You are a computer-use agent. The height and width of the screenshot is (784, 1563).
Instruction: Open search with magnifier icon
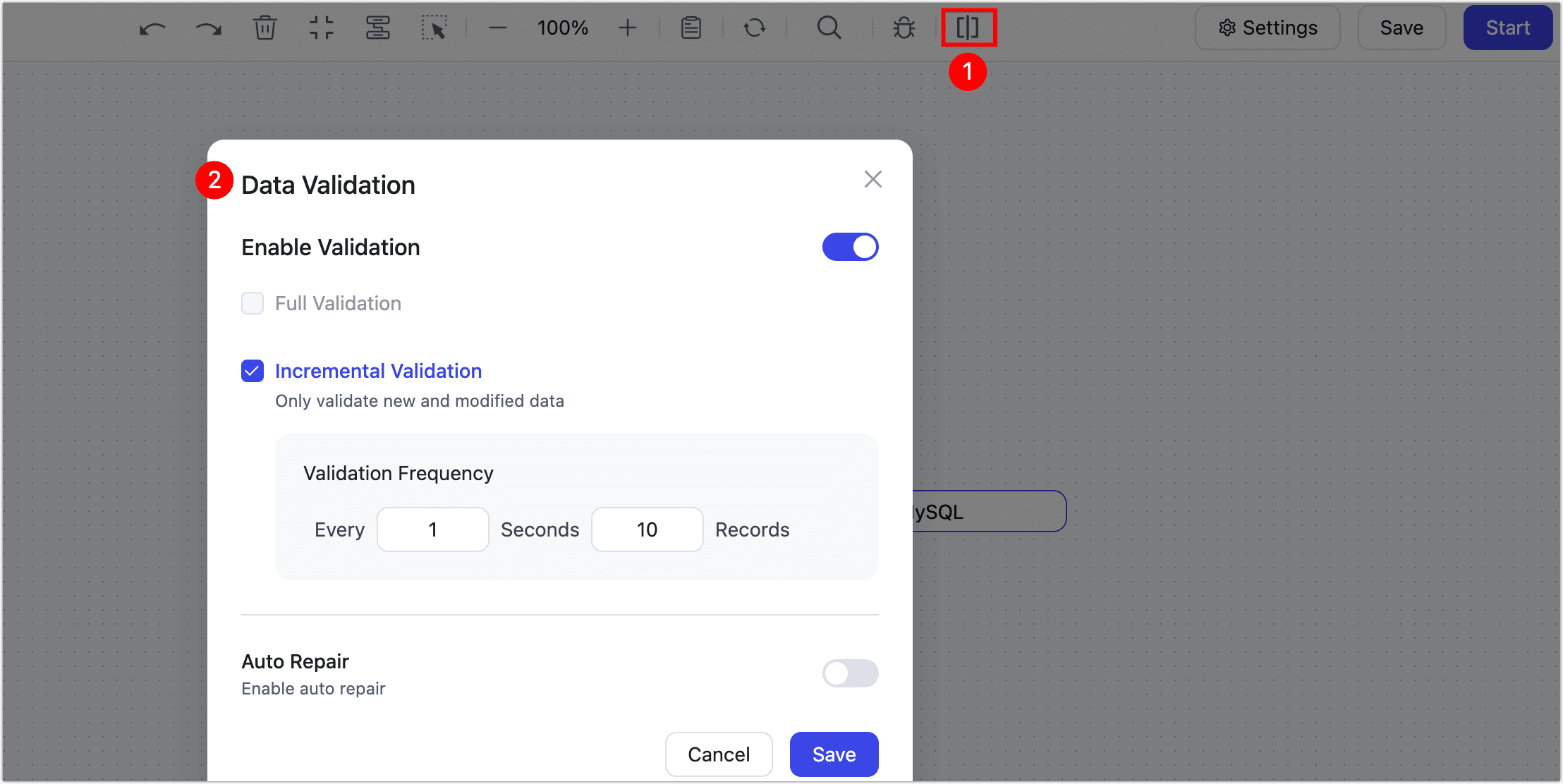(829, 28)
